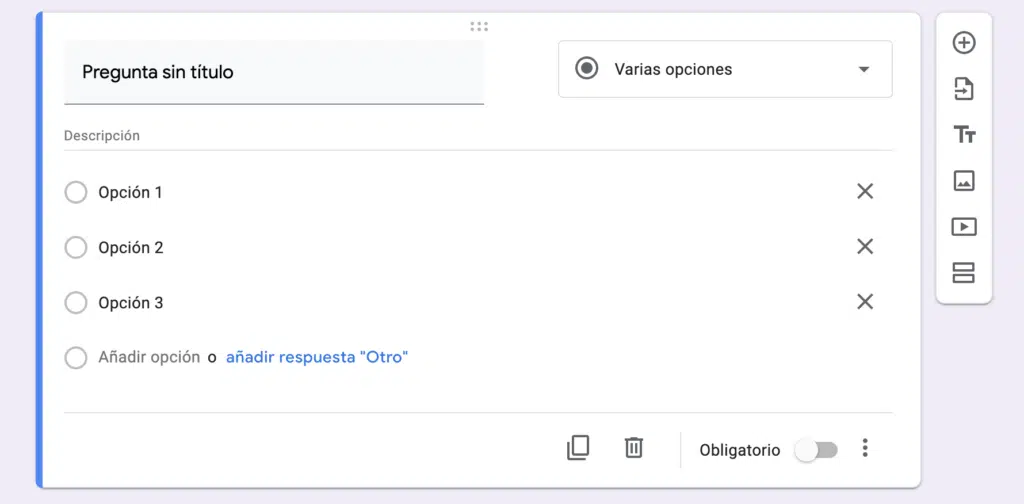Click Añadir opción to add a choice

(x=149, y=357)
